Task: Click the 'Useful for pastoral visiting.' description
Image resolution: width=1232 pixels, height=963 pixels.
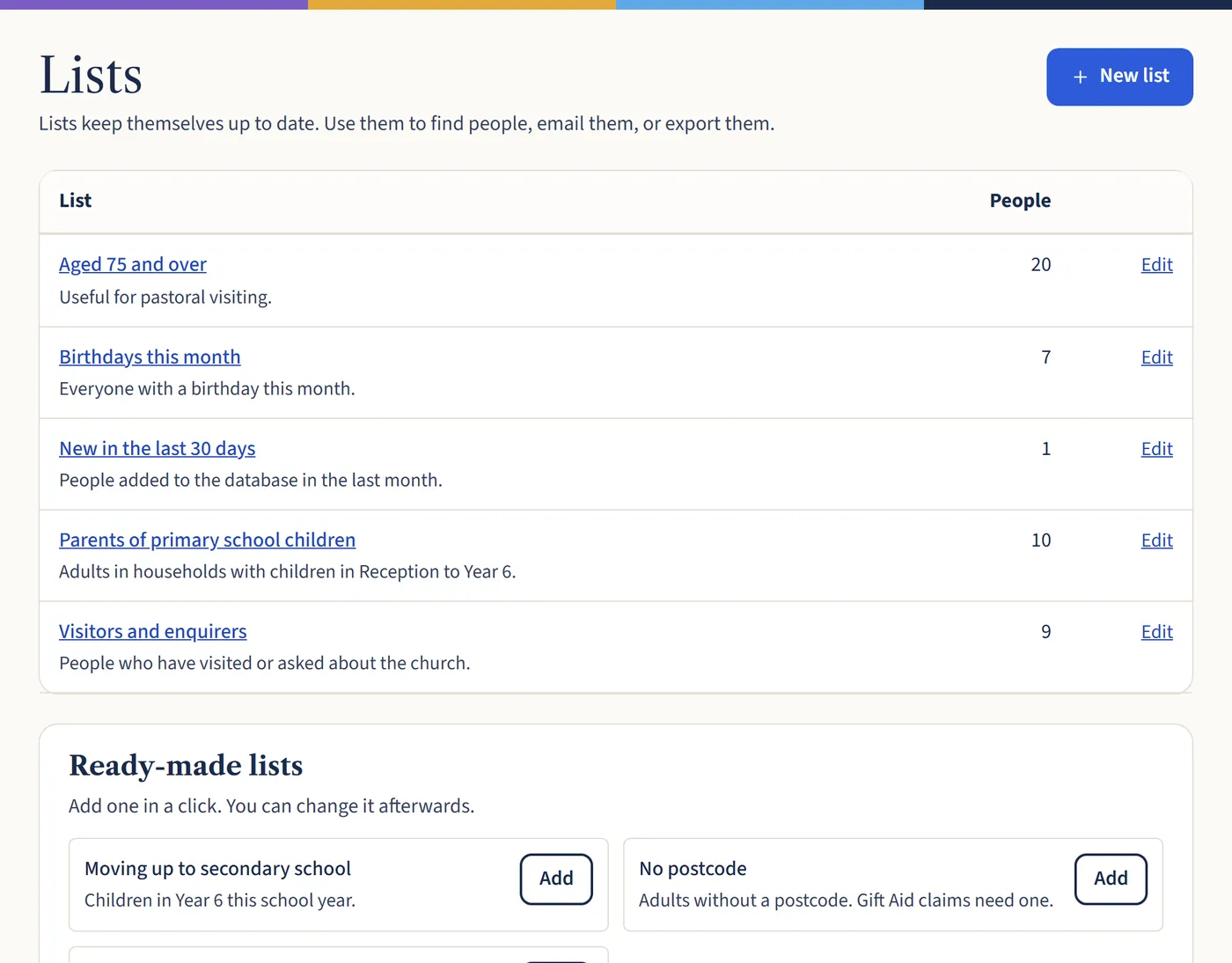Action: coord(165,298)
